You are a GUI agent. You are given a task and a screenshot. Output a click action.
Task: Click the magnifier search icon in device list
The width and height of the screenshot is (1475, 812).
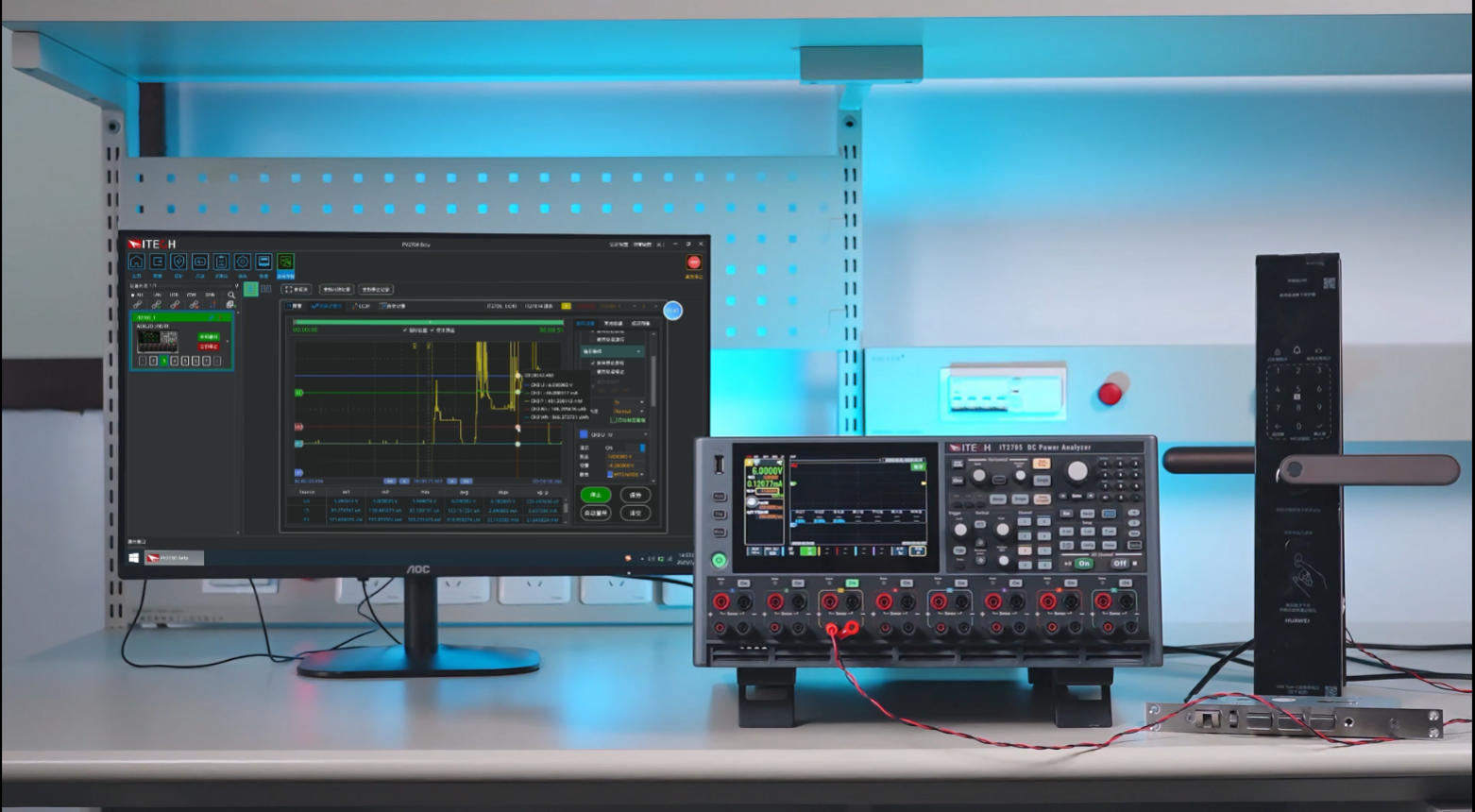231,295
